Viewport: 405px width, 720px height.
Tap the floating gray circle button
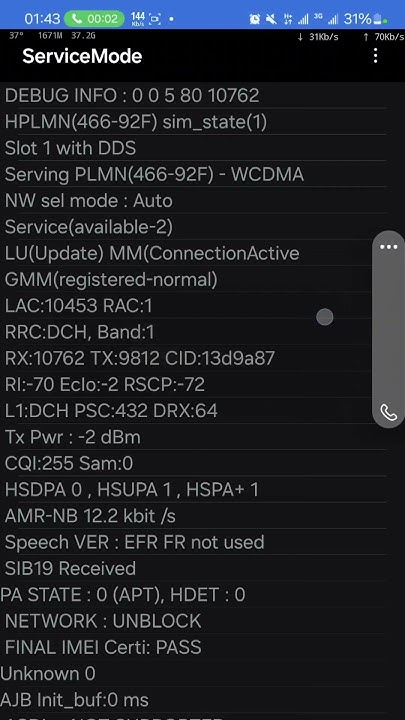click(x=325, y=317)
